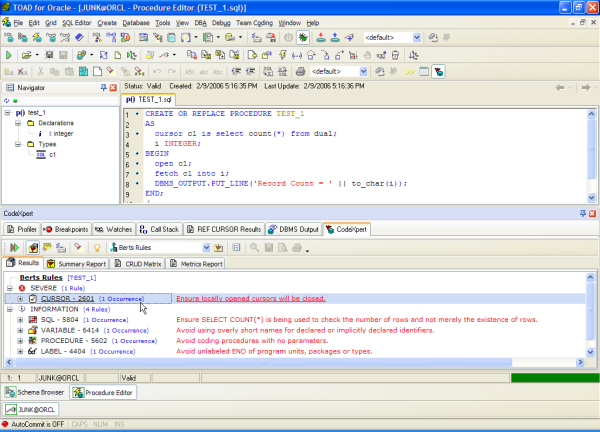600x432 pixels.
Task: Collapse the INFORMATION rules group
Action: pyautogui.click(x=10, y=309)
